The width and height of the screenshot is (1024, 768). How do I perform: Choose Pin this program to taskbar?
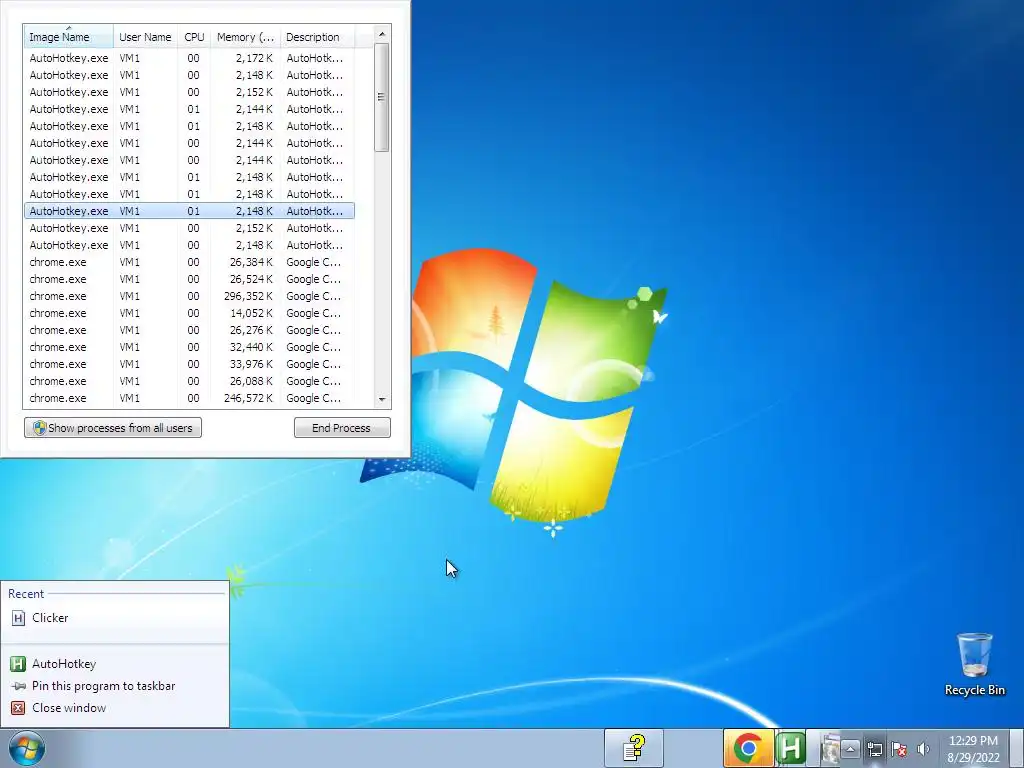pos(115,686)
